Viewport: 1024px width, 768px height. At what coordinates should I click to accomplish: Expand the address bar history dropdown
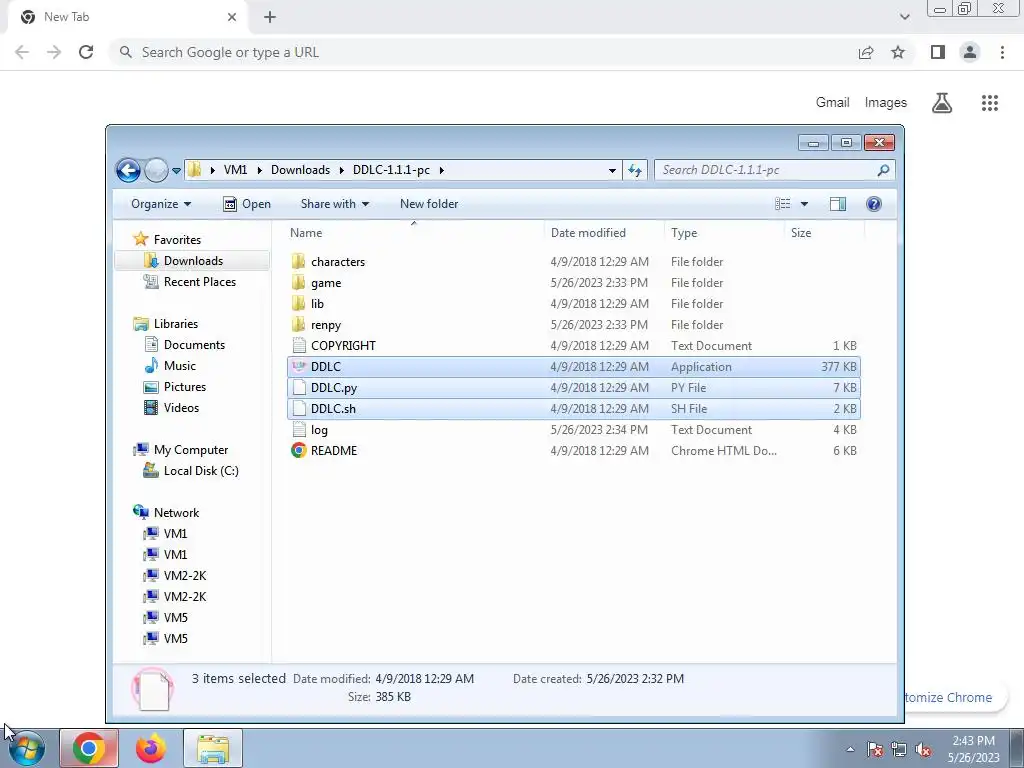[x=612, y=170]
